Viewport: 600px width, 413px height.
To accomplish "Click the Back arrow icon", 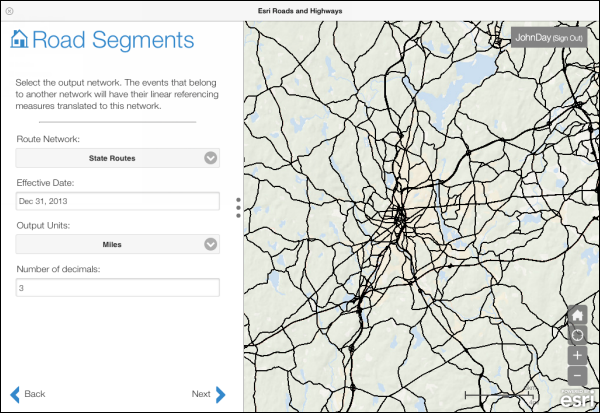I will click(15, 394).
